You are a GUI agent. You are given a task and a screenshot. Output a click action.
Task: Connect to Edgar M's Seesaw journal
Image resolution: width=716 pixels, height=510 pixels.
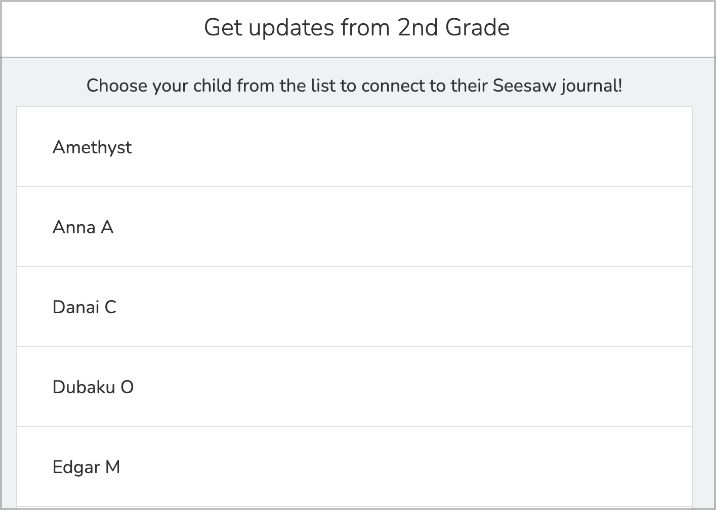(354, 467)
